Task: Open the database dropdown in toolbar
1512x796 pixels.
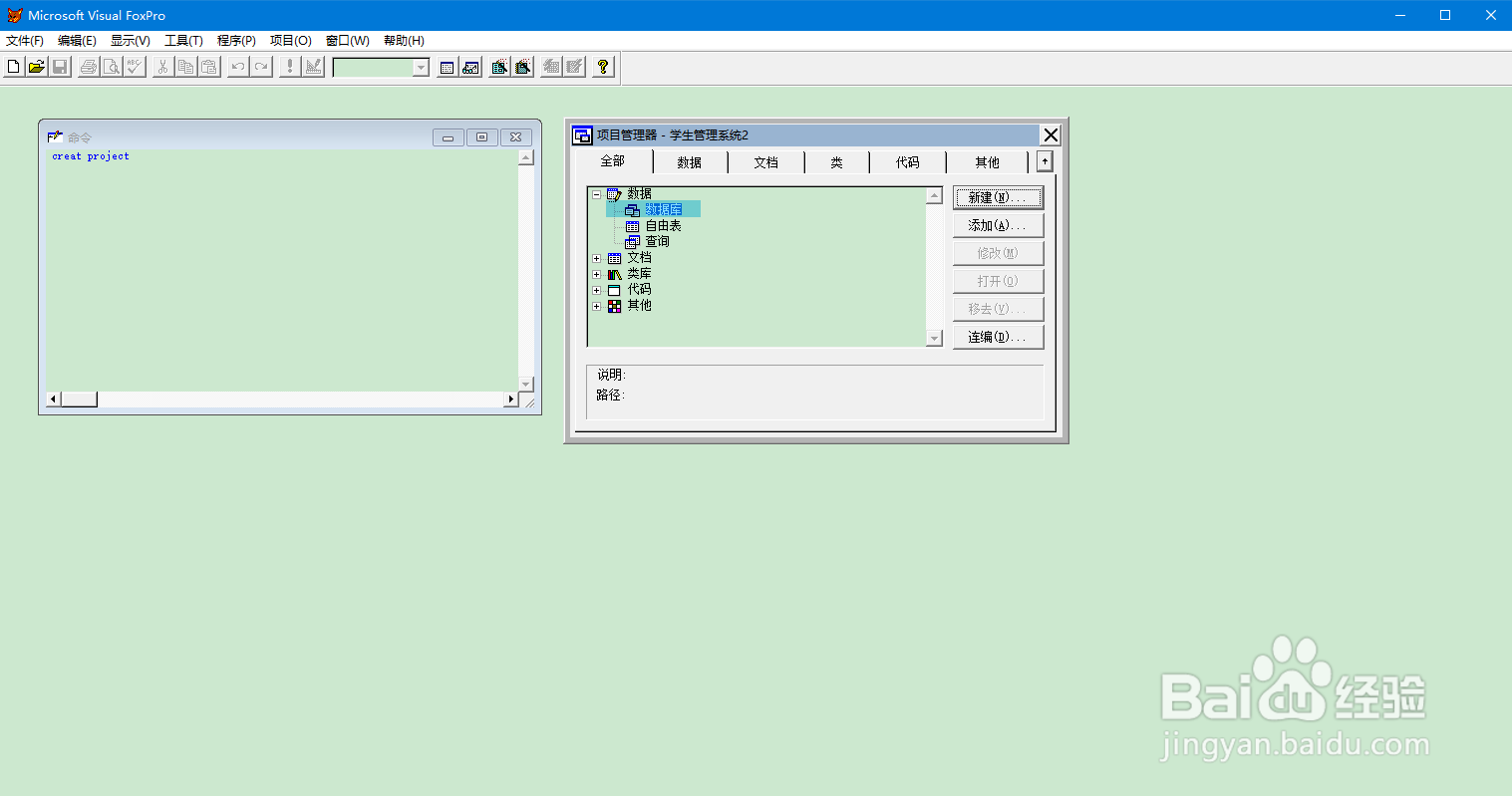Action: click(421, 68)
